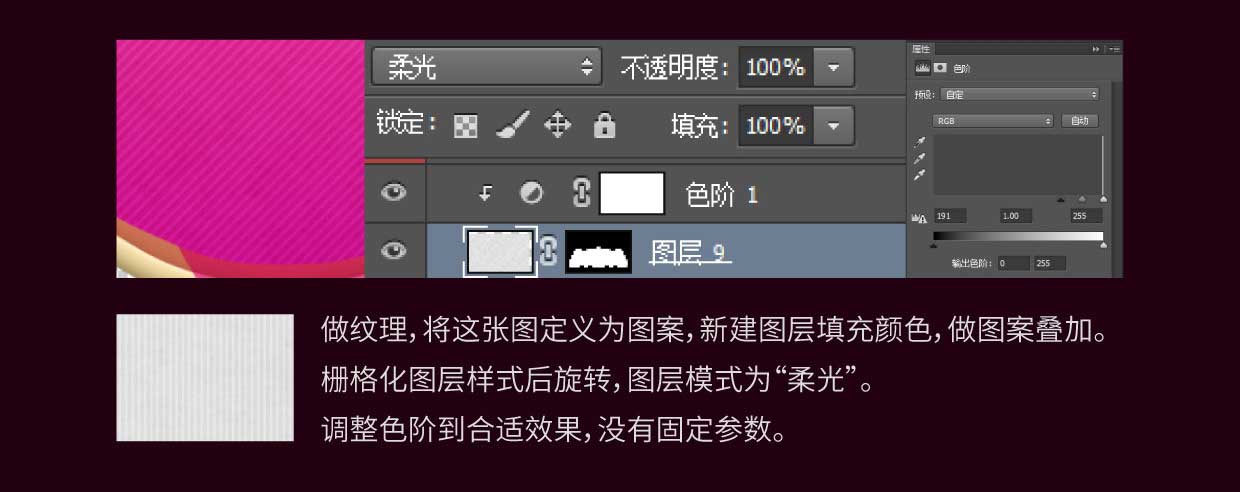
Task: Hide the 色阶 1 adjustment layer
Action: pyautogui.click(x=394, y=193)
